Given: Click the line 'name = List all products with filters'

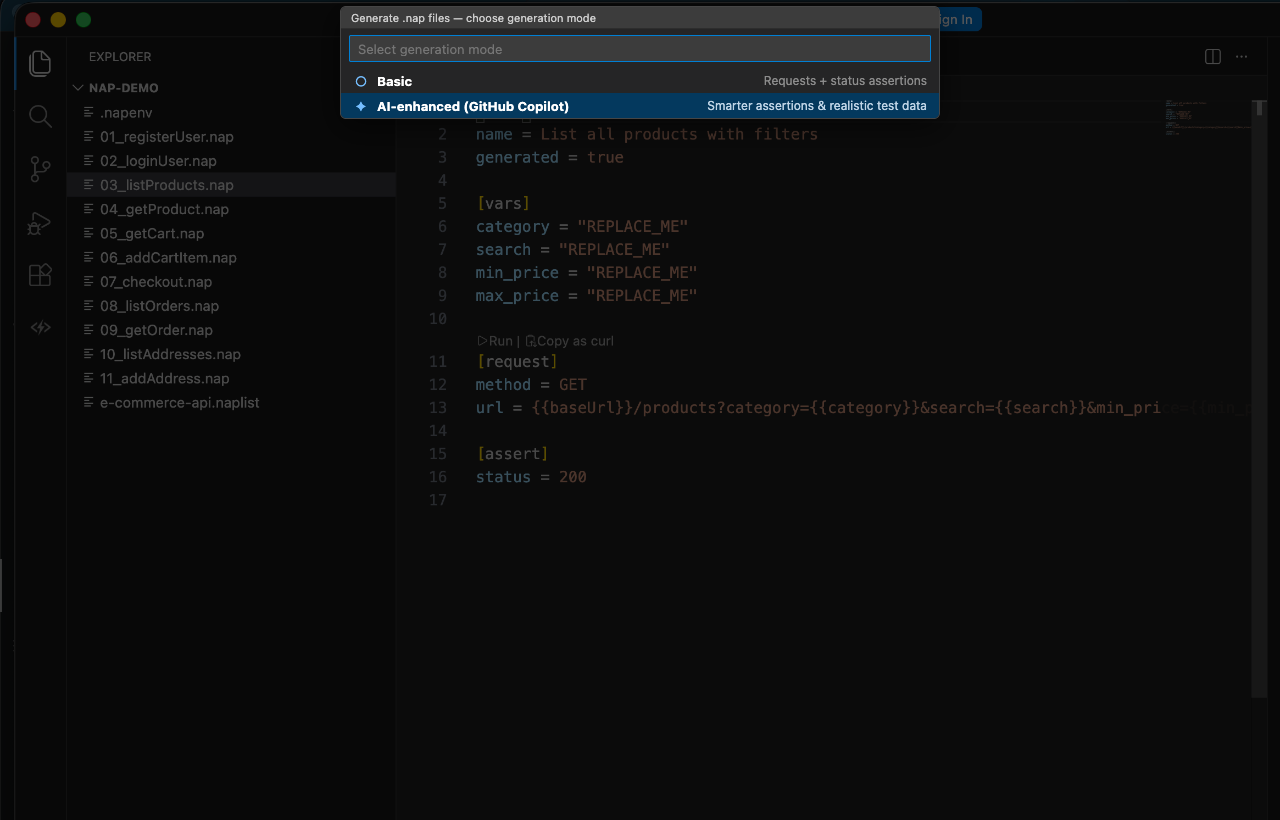Looking at the screenshot, I should tap(646, 134).
